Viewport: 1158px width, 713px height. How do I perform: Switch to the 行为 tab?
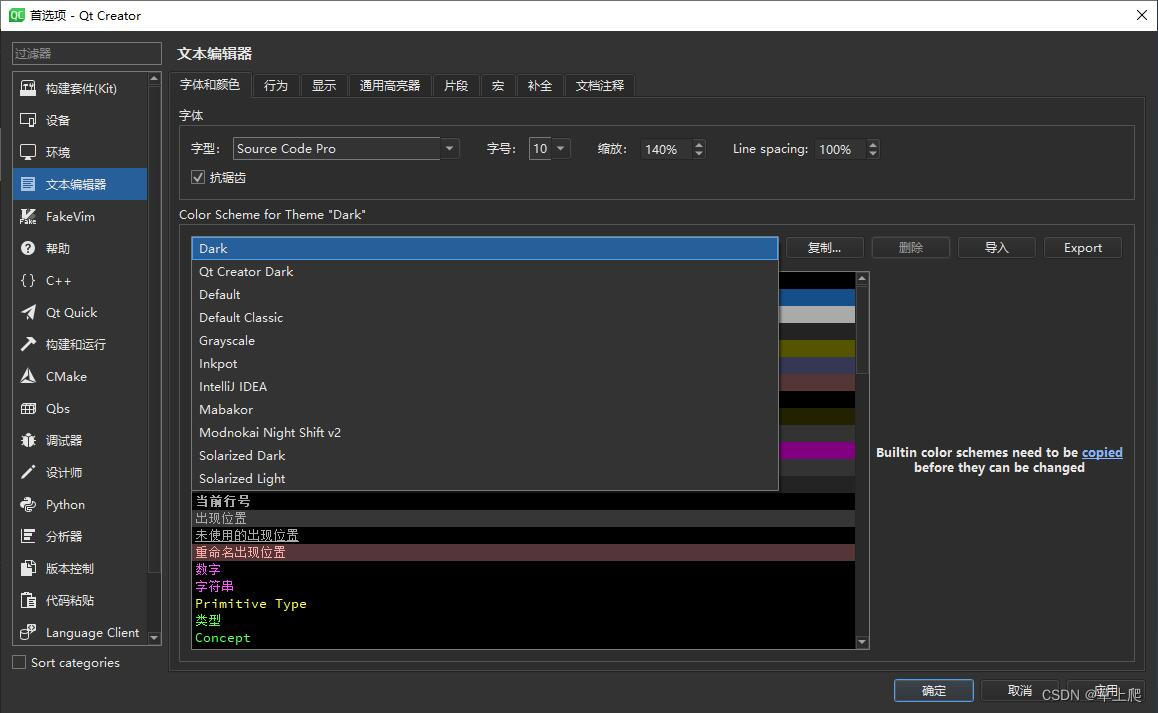tap(276, 85)
